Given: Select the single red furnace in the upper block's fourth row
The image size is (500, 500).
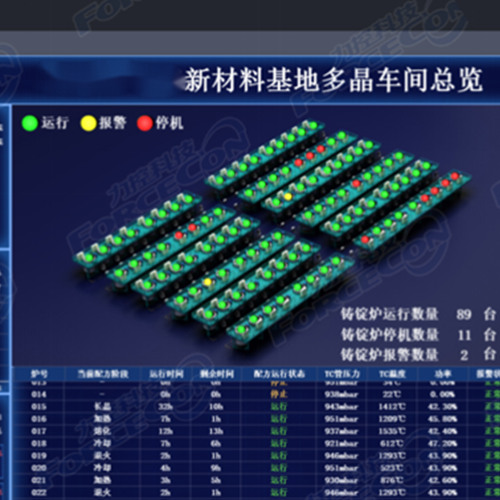Looking at the screenshot, I should (x=356, y=183).
